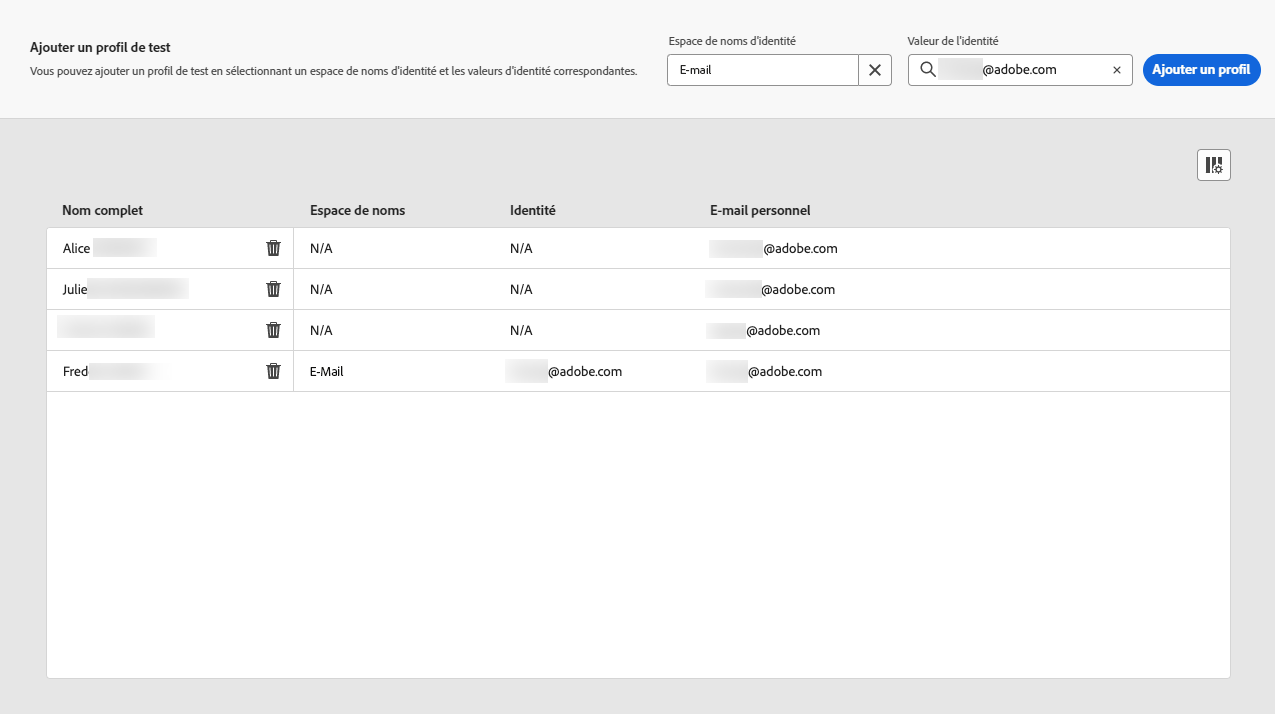Click the Ajouter un profil de test heading

click(x=100, y=47)
